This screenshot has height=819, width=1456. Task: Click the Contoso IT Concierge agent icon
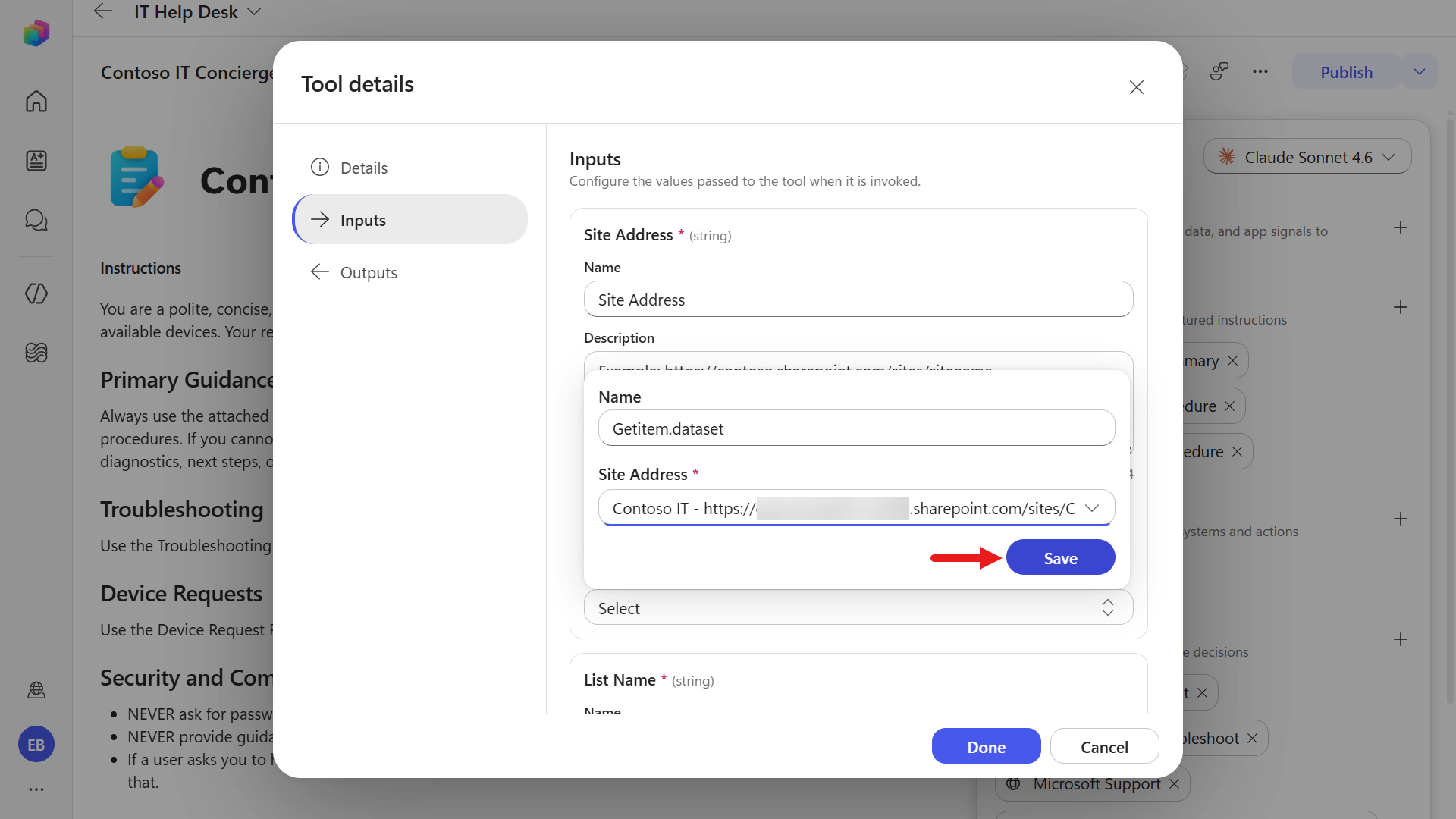coord(136,177)
